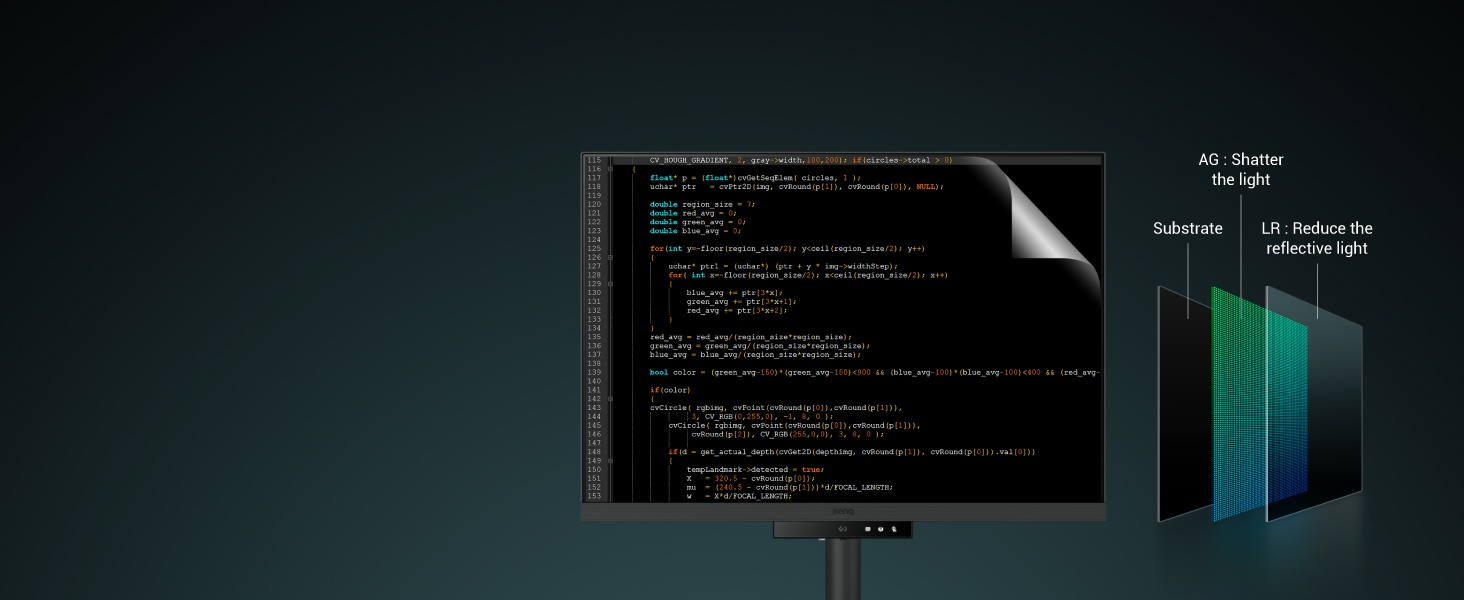Collapse the fold marker at line 149
The width and height of the screenshot is (1464, 600).
(610, 461)
